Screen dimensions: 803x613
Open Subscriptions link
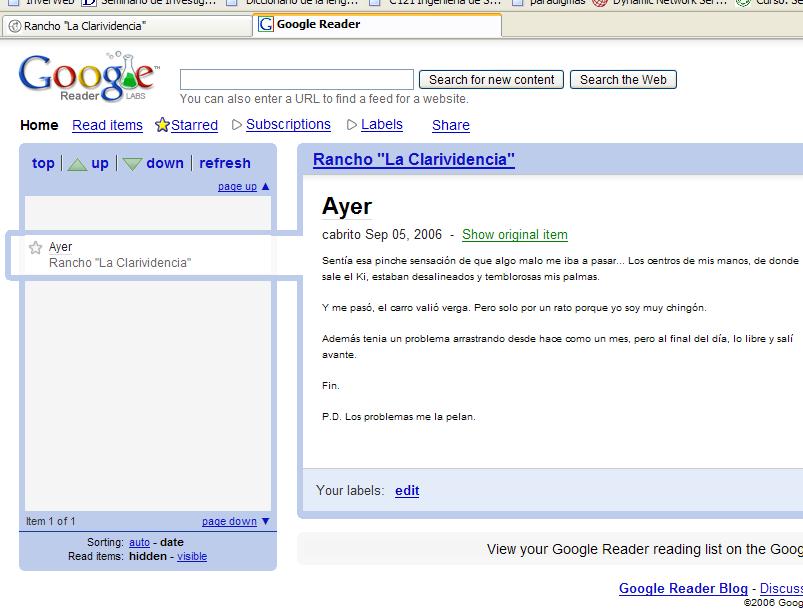(x=288, y=124)
